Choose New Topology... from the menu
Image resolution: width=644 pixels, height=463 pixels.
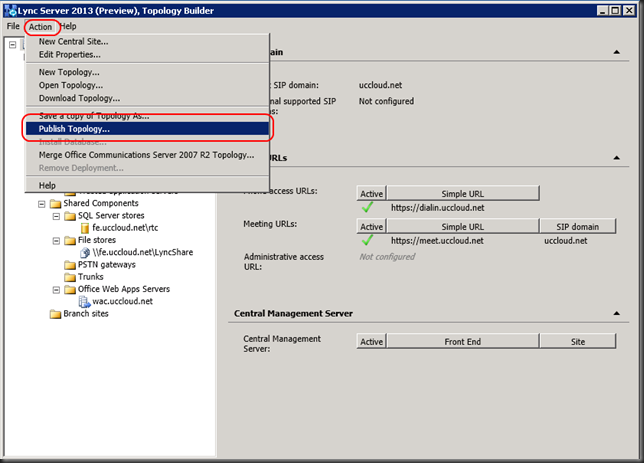point(147,72)
